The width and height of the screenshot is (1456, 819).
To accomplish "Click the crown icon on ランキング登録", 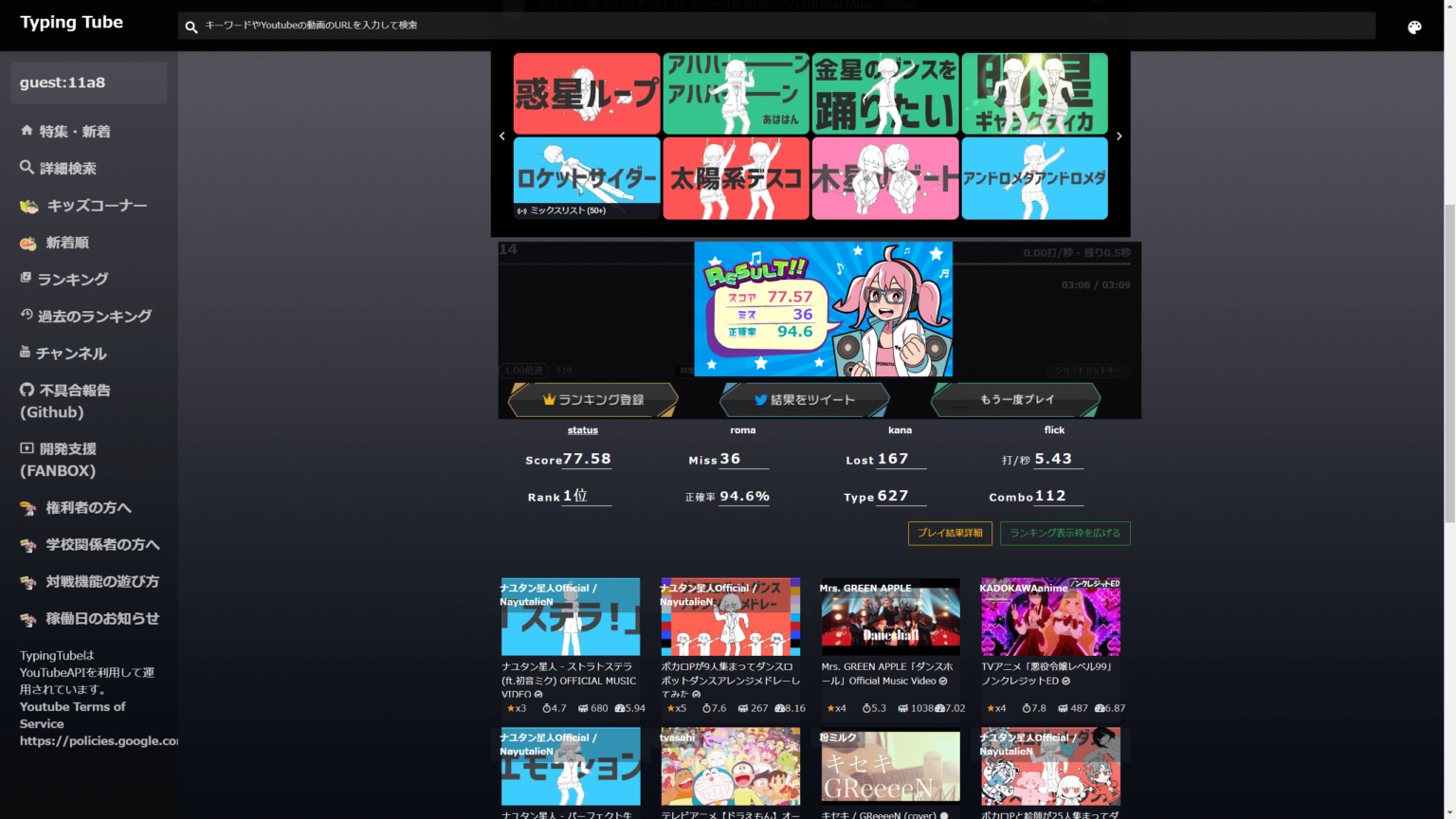I will tap(548, 399).
